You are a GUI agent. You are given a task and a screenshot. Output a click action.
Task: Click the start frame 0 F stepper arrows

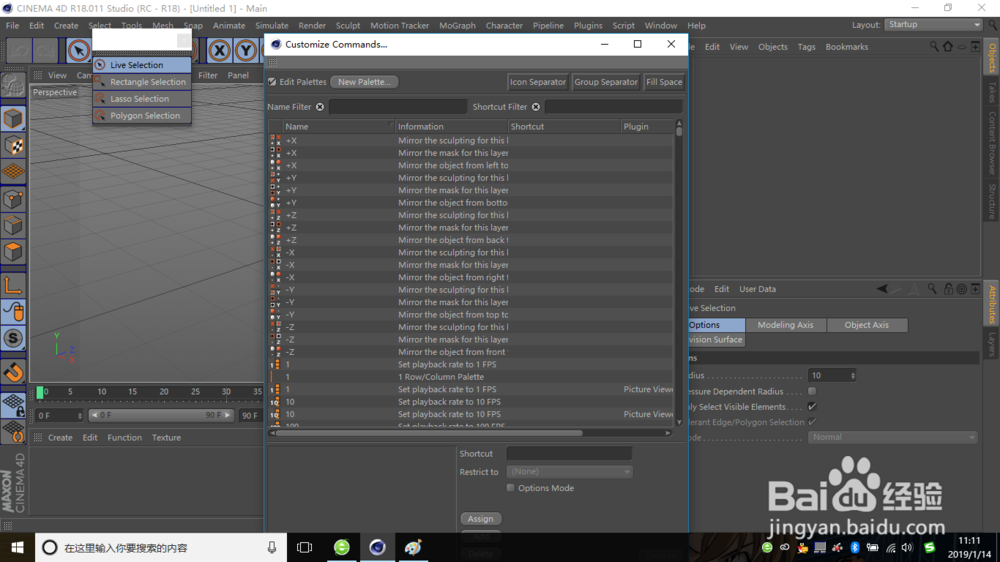tap(80, 416)
